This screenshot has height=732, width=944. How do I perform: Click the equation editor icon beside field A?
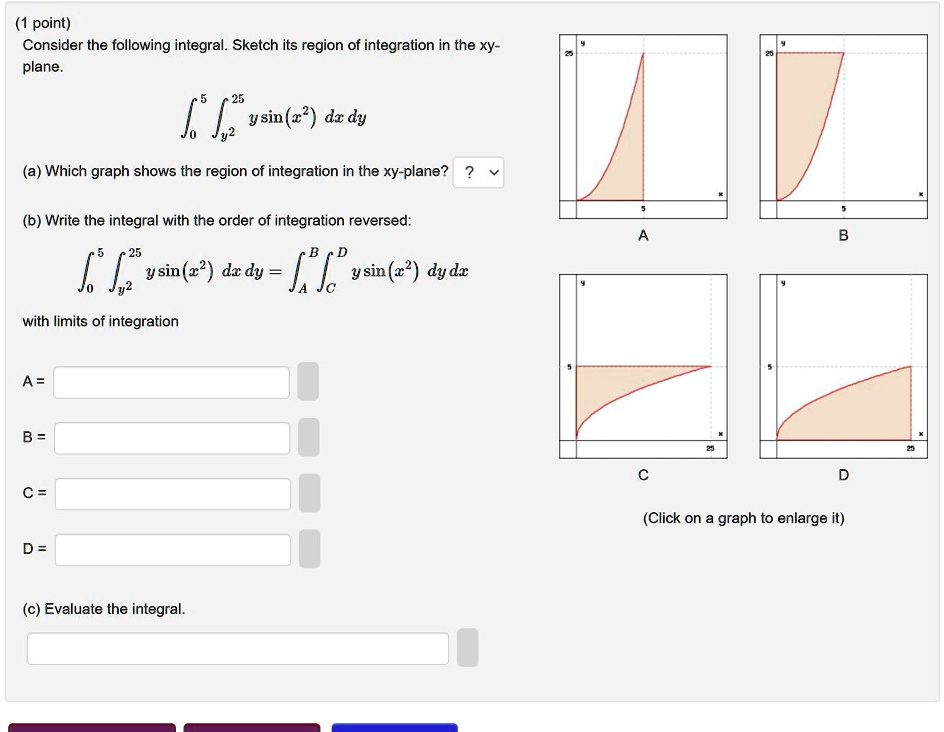[309, 381]
